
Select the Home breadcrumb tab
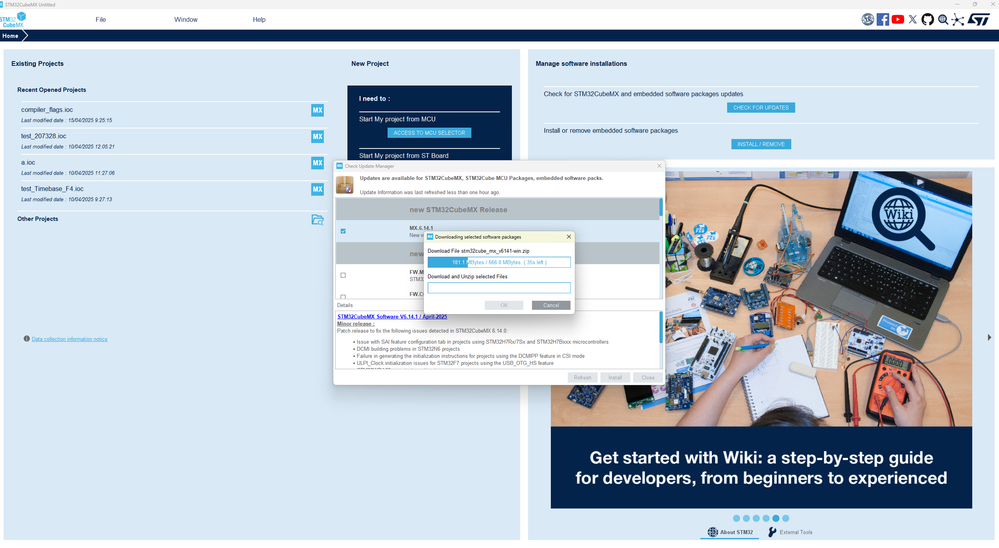(10, 36)
